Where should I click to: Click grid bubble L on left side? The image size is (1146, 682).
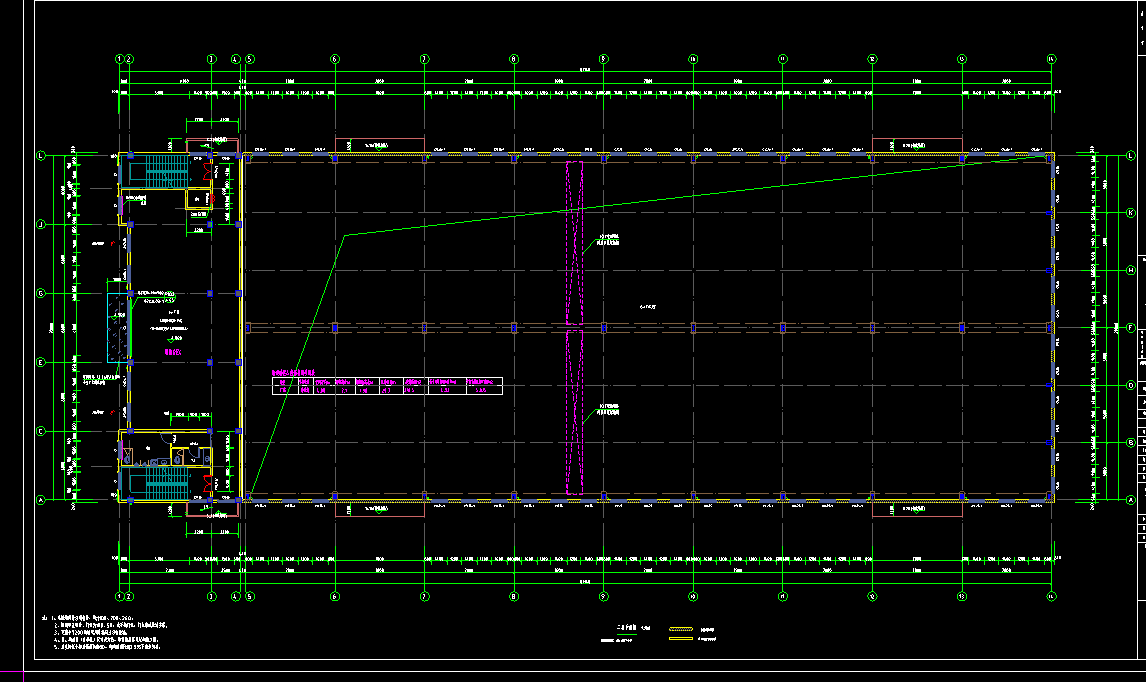click(x=41, y=156)
